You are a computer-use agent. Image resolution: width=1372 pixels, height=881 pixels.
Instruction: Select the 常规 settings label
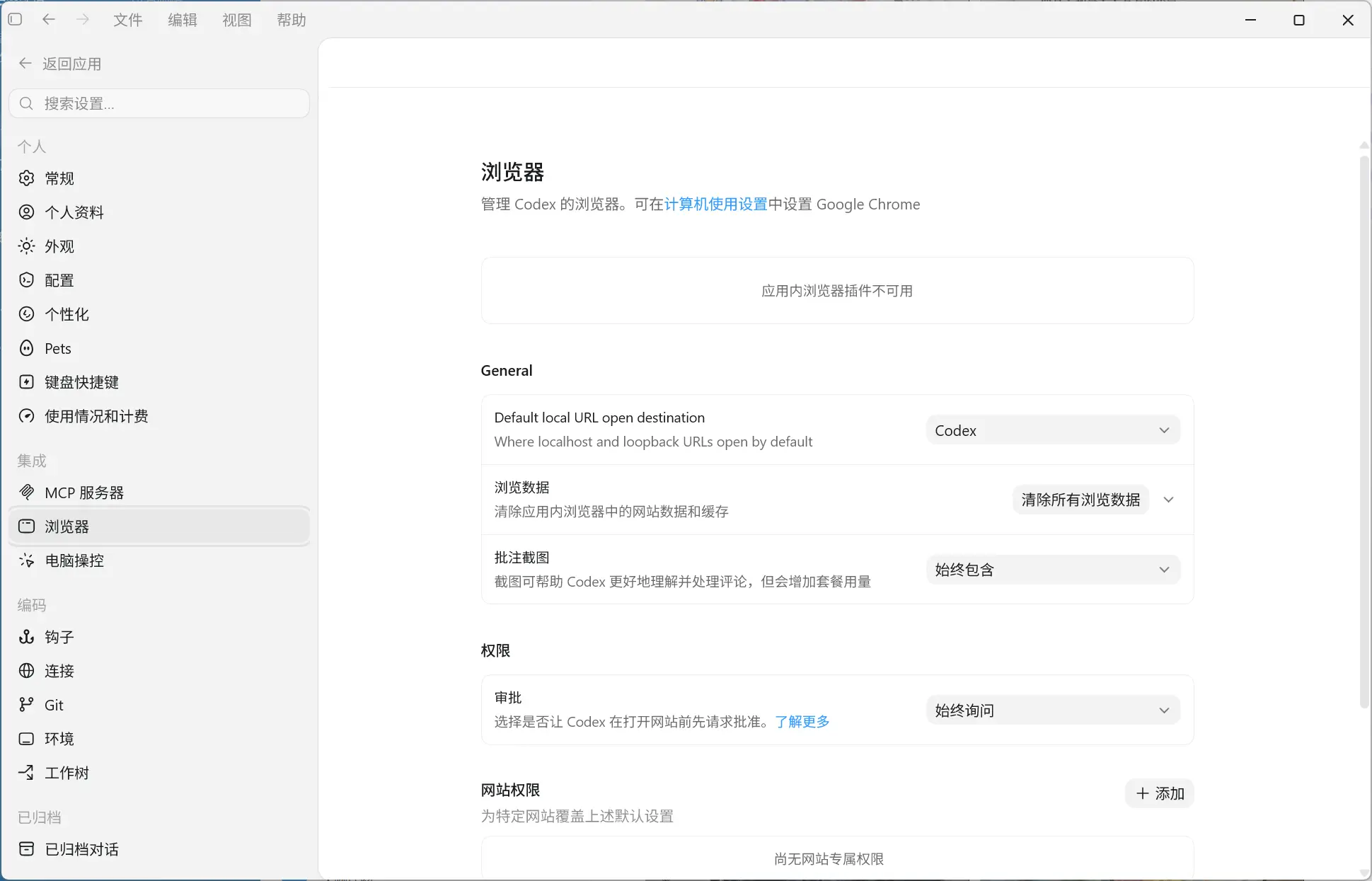click(x=59, y=178)
